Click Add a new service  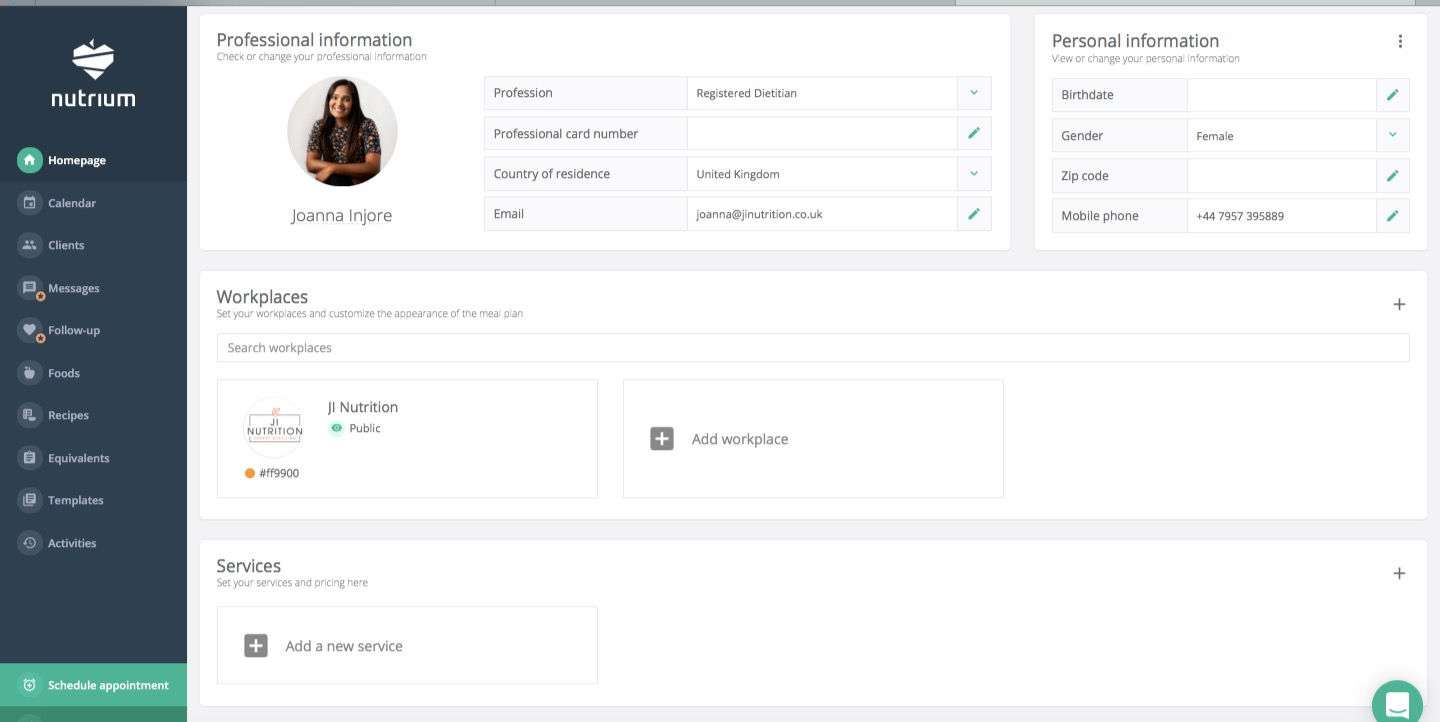click(407, 646)
